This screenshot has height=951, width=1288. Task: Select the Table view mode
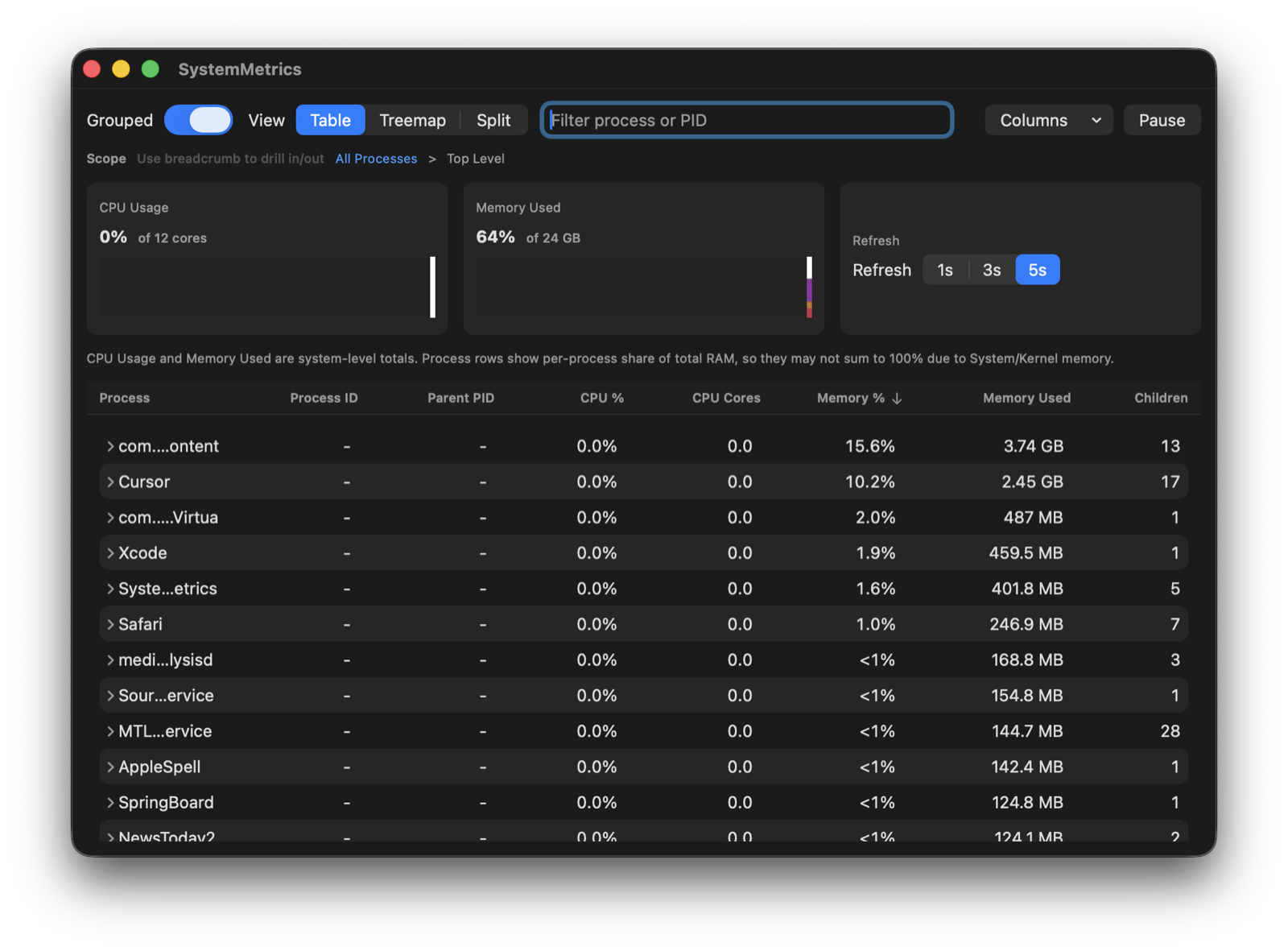coord(330,119)
